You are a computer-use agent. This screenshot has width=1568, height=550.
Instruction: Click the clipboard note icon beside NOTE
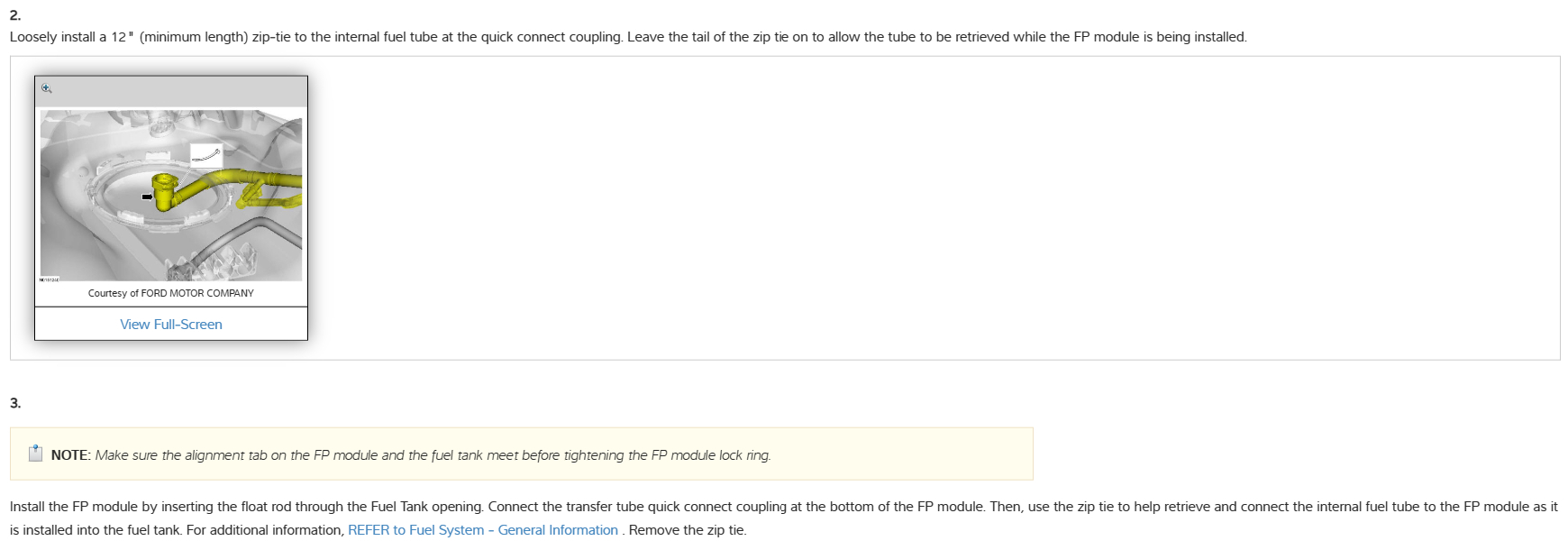coord(36,454)
